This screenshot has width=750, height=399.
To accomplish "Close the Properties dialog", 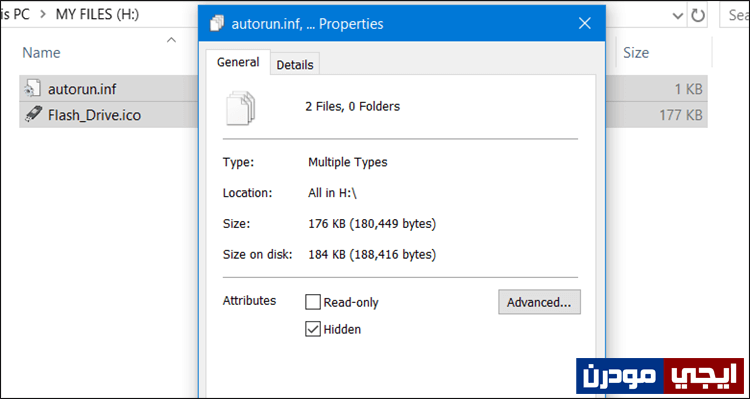I will point(585,23).
